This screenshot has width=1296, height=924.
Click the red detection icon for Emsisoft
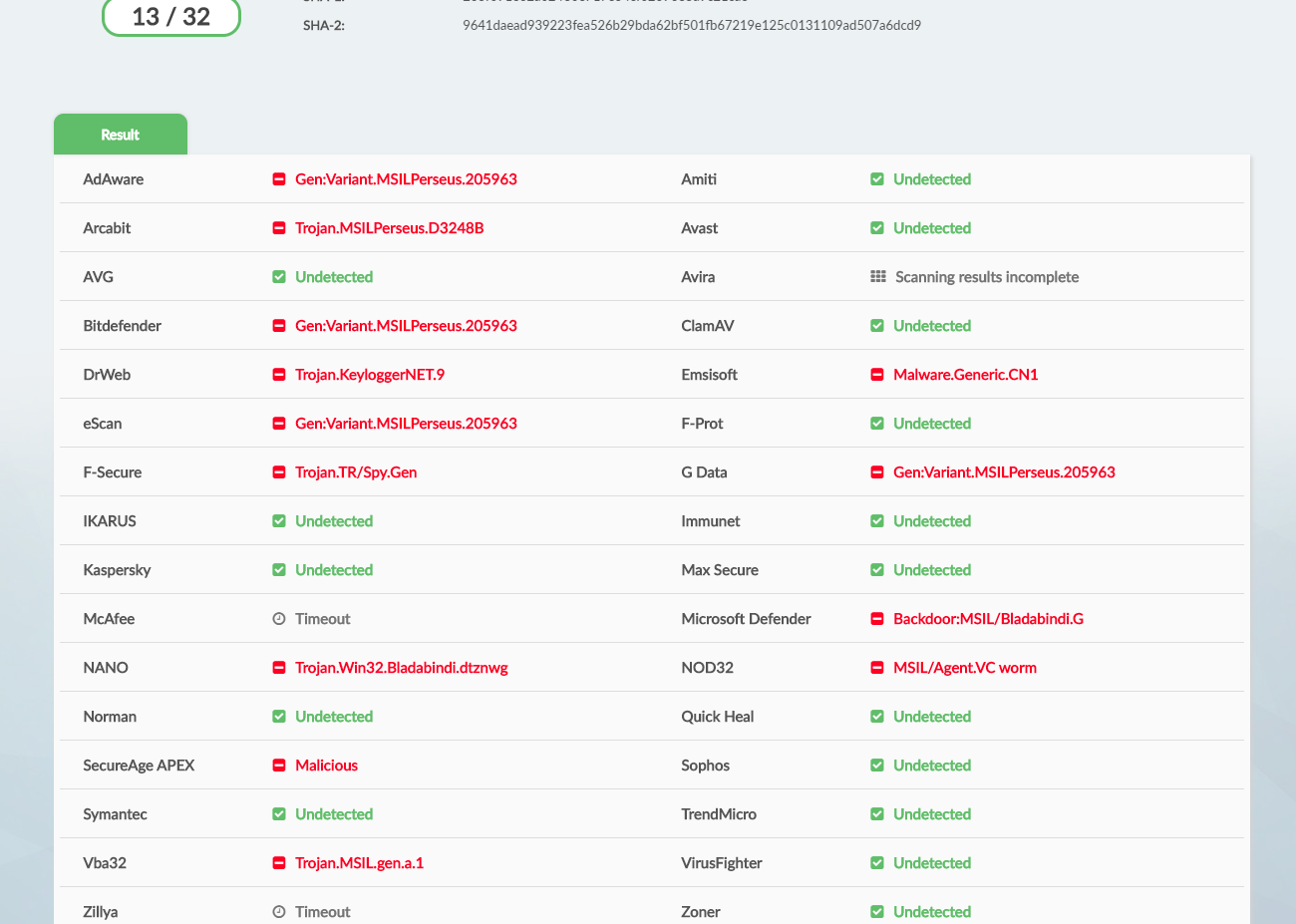click(x=877, y=375)
